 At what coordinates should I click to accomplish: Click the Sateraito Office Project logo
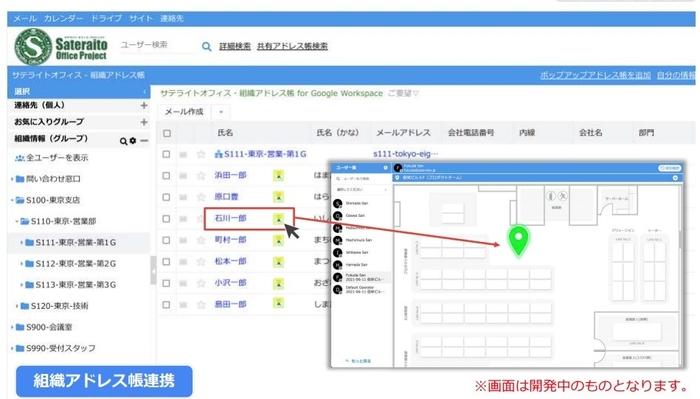[61, 47]
